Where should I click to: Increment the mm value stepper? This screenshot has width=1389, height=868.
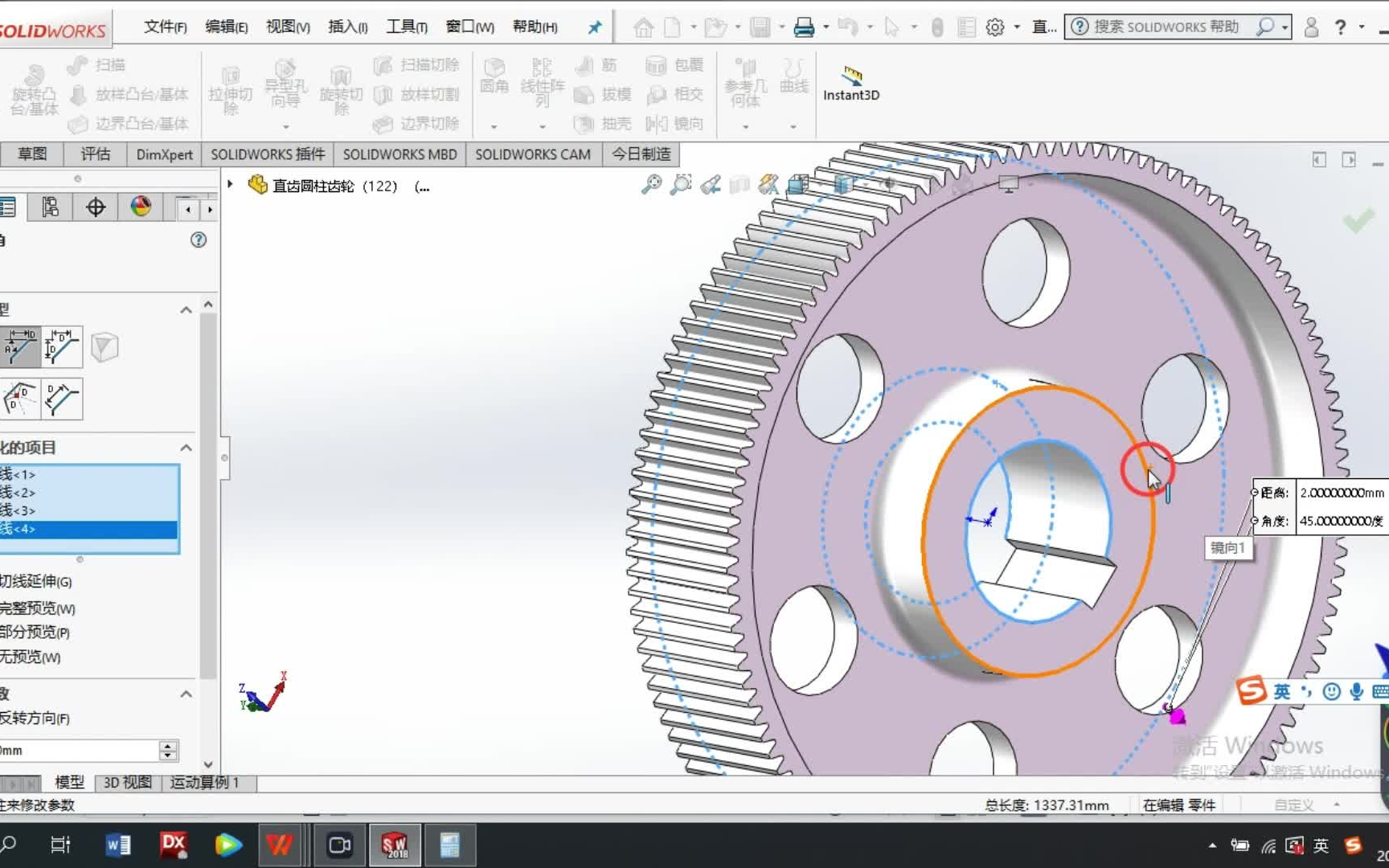coord(167,746)
